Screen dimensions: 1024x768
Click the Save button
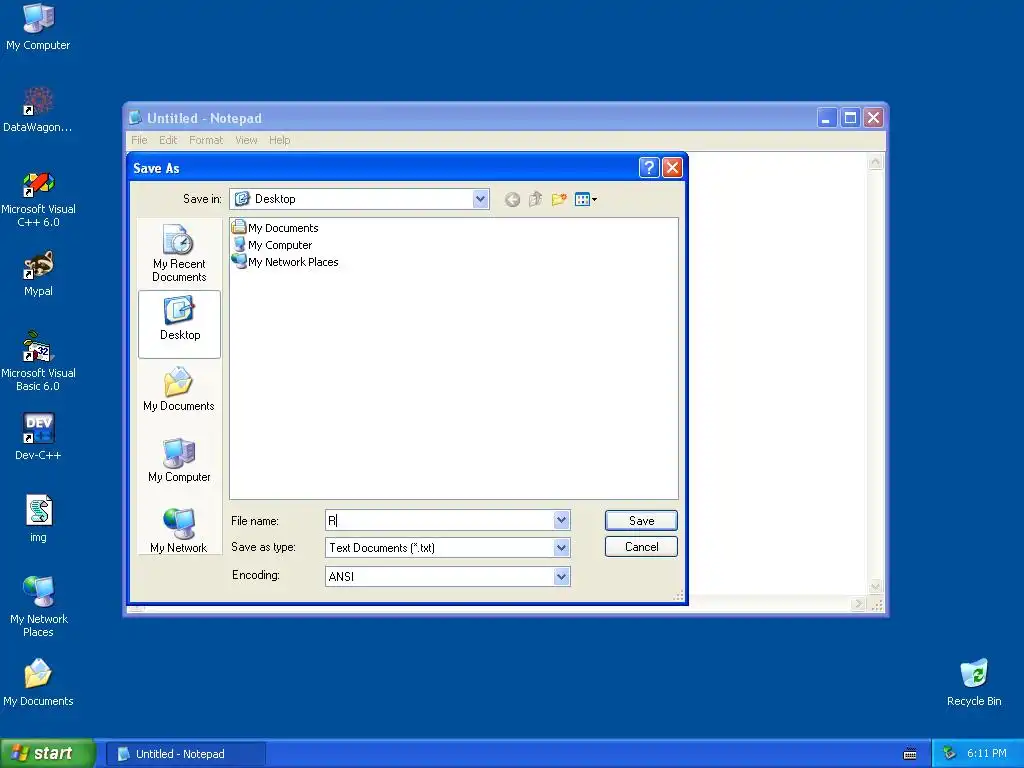(x=641, y=520)
